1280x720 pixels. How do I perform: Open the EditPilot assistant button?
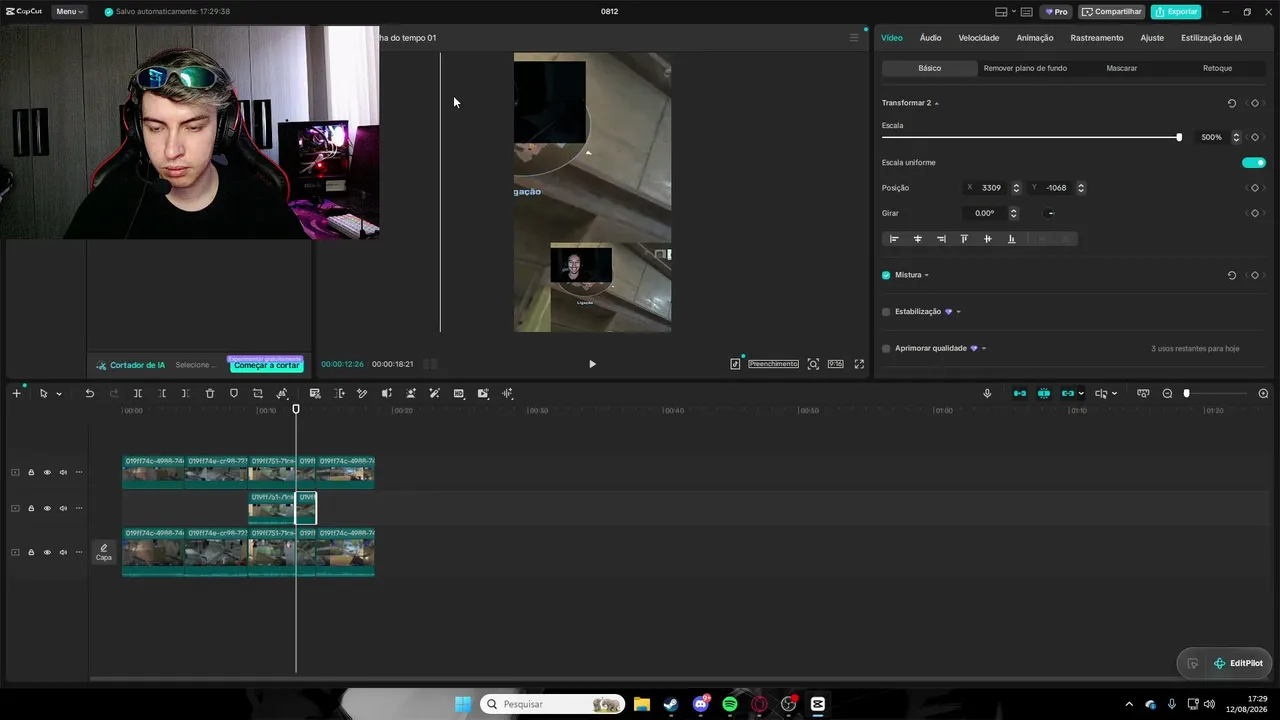[1238, 663]
